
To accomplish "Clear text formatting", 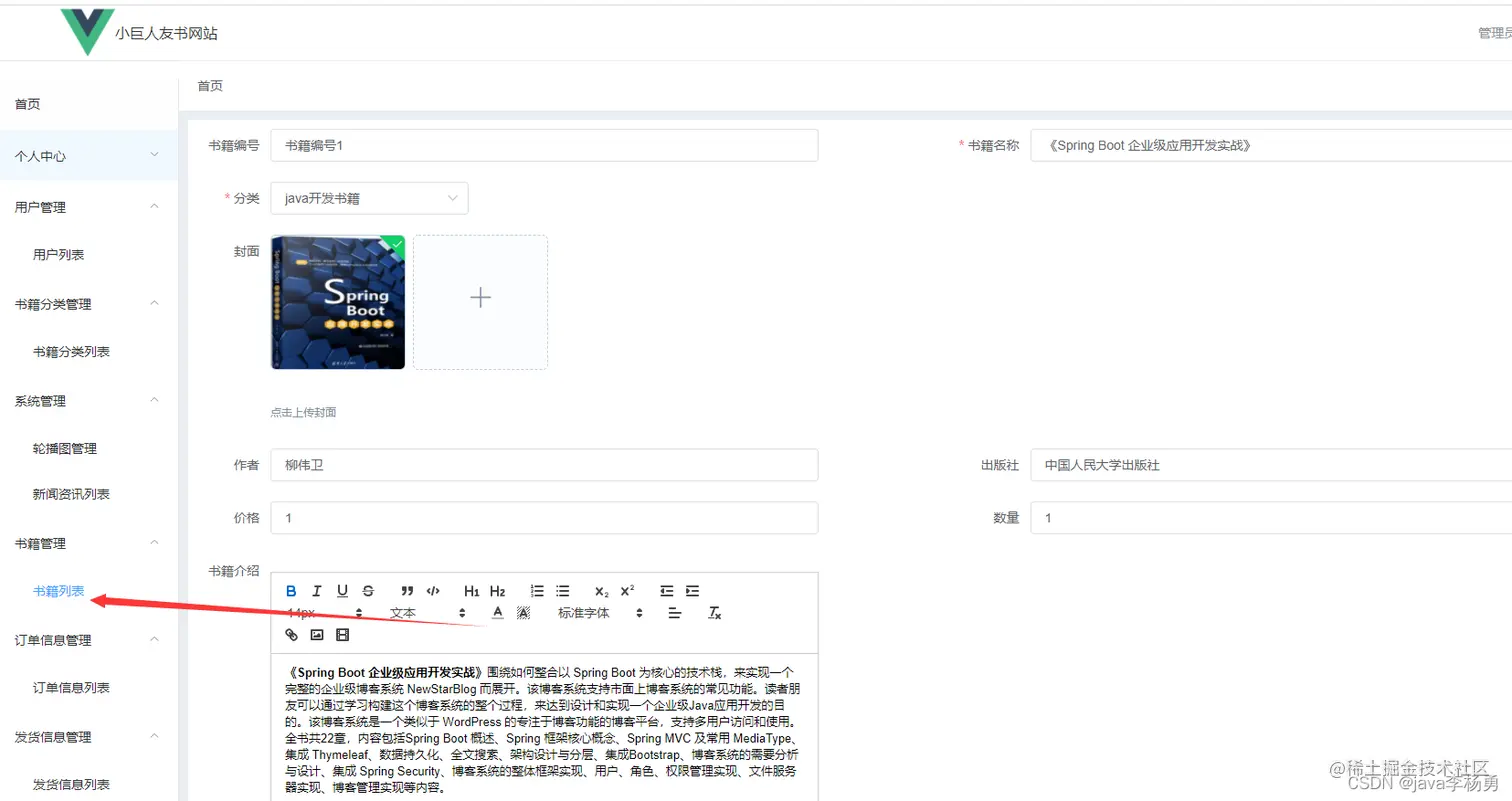I will pos(715,613).
